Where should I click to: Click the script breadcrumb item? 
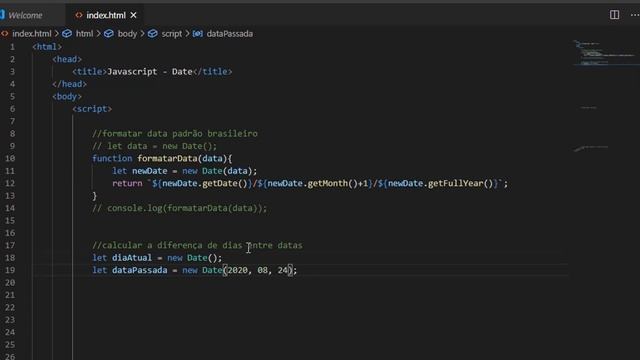171,33
